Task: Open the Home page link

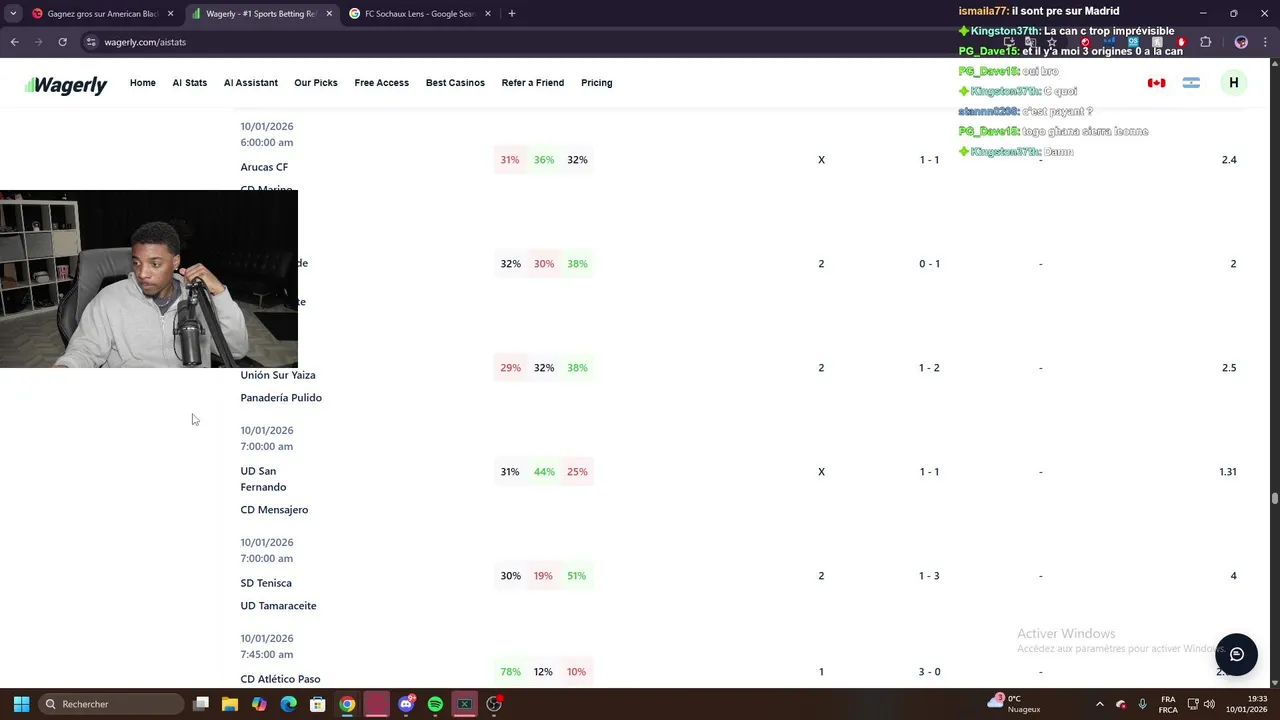Action: tap(142, 83)
